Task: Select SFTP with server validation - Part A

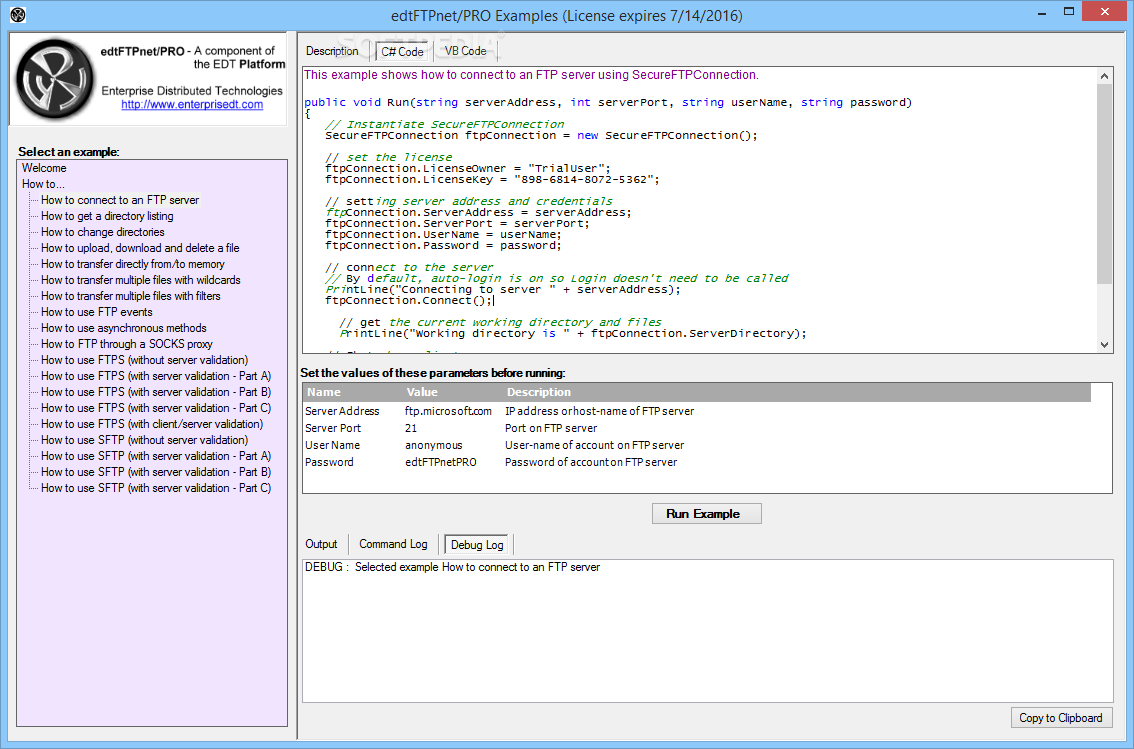Action: 156,456
